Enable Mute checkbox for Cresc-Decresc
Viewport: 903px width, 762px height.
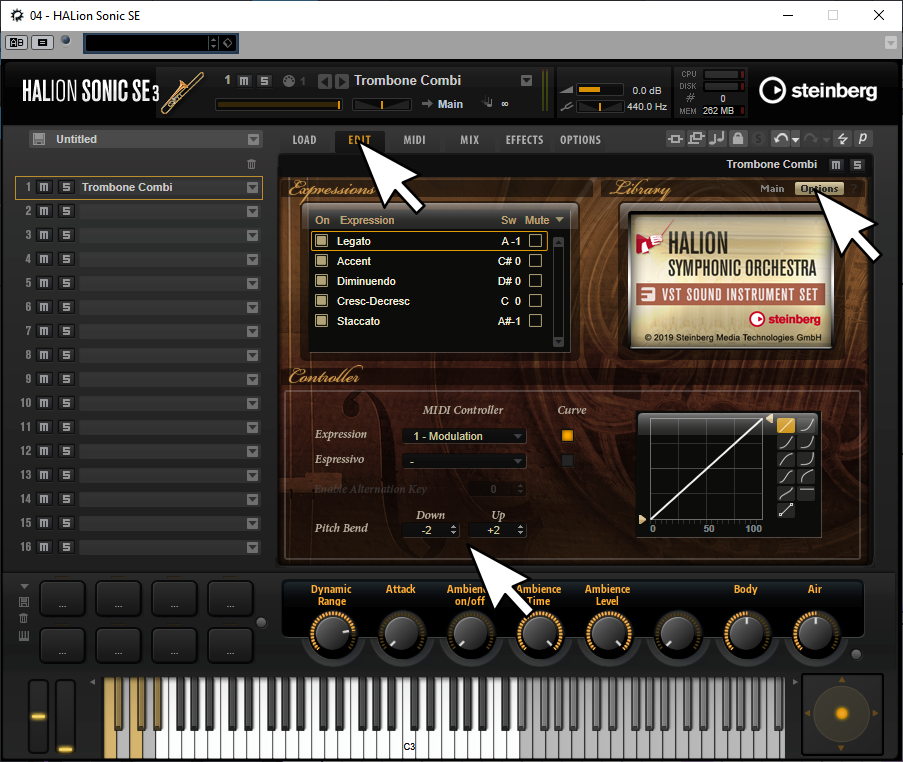point(535,301)
